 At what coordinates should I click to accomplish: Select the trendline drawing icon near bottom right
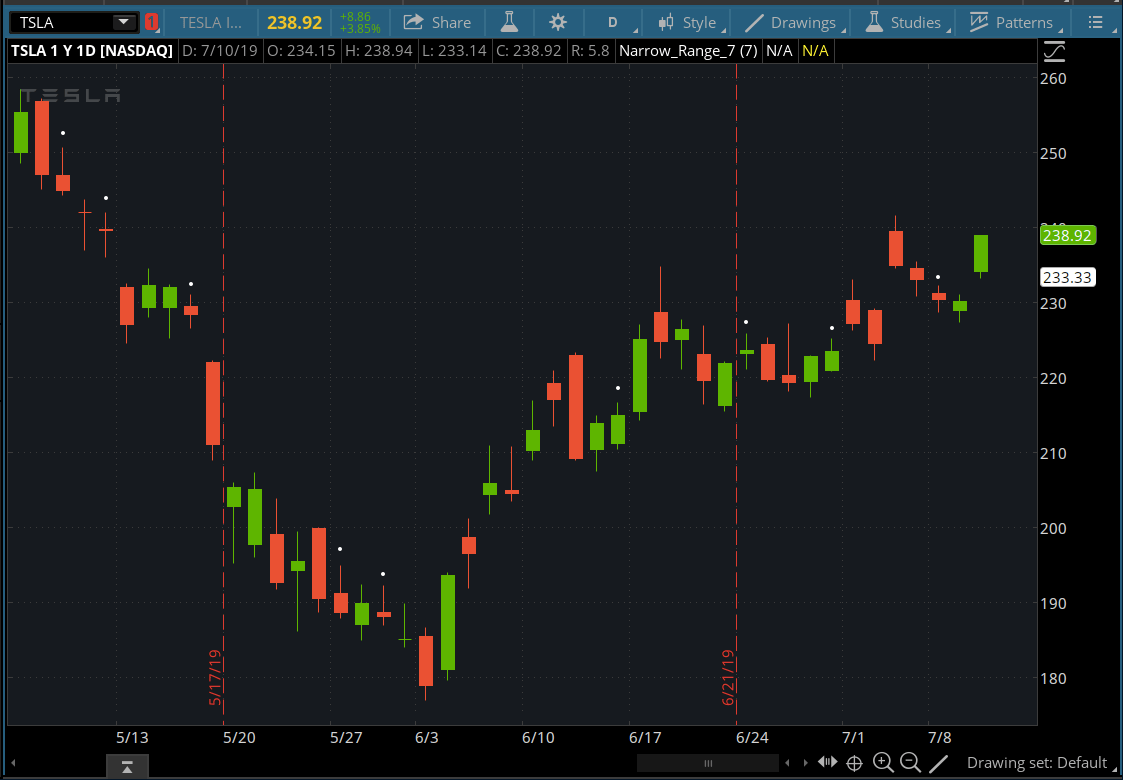tap(939, 762)
